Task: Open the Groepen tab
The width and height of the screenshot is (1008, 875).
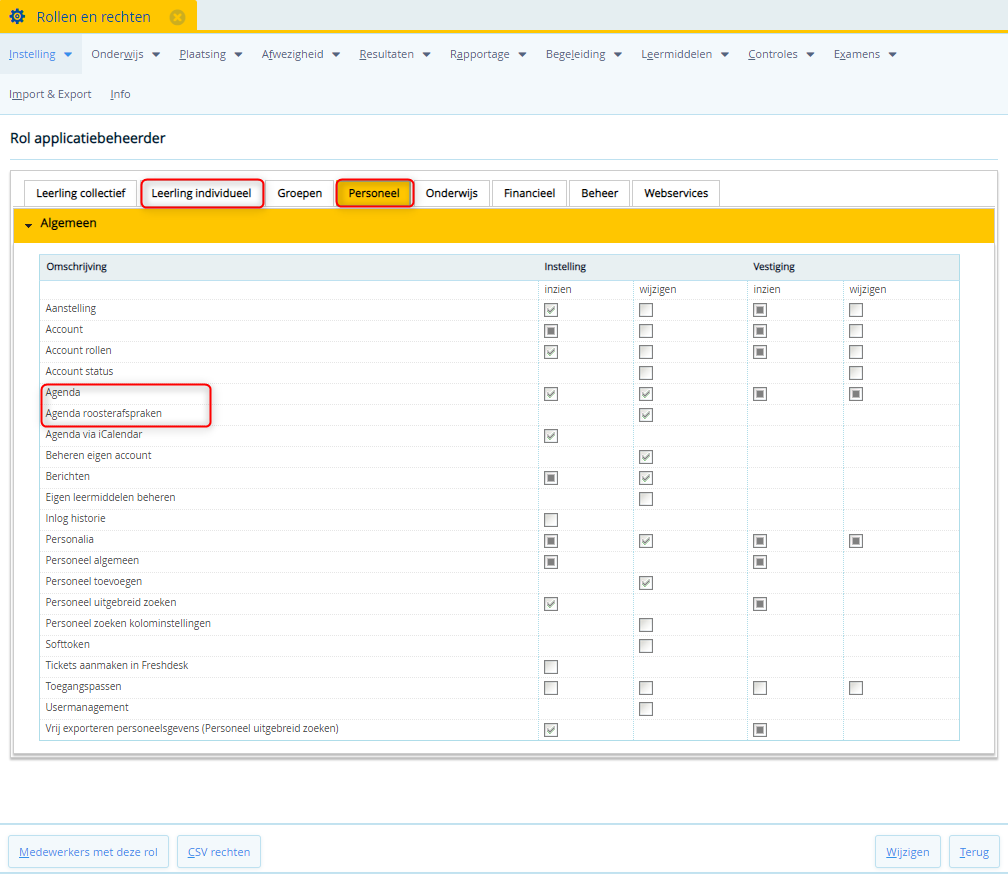Action: coord(300,194)
